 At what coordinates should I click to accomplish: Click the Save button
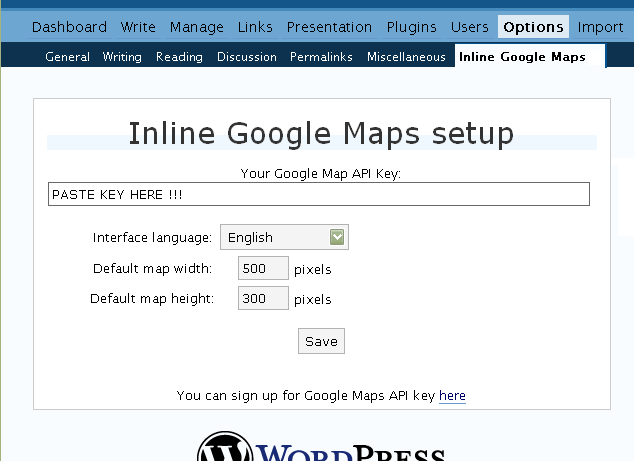[x=321, y=341]
